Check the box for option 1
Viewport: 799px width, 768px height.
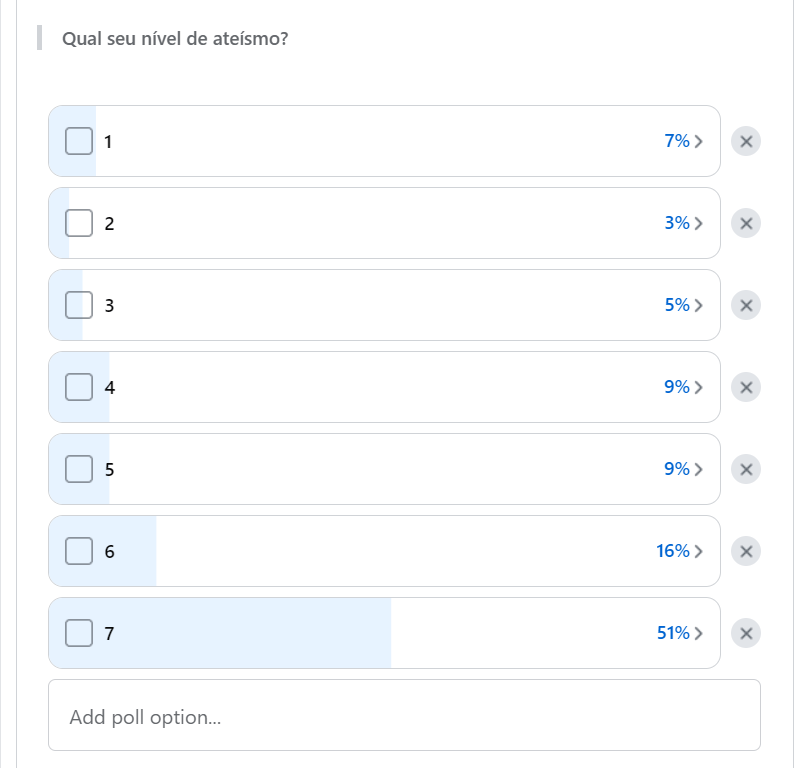tap(79, 141)
